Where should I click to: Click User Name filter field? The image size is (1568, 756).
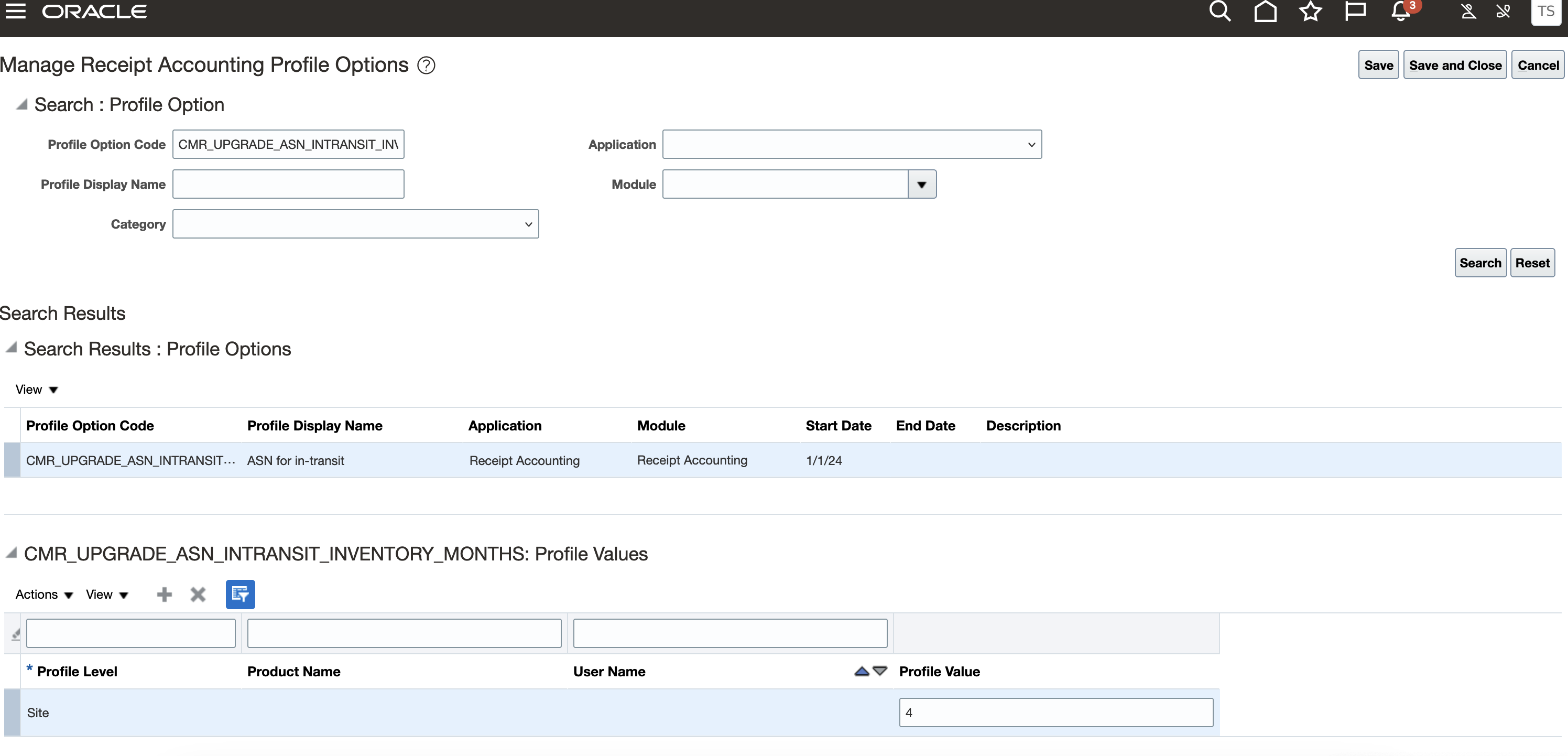pos(730,634)
